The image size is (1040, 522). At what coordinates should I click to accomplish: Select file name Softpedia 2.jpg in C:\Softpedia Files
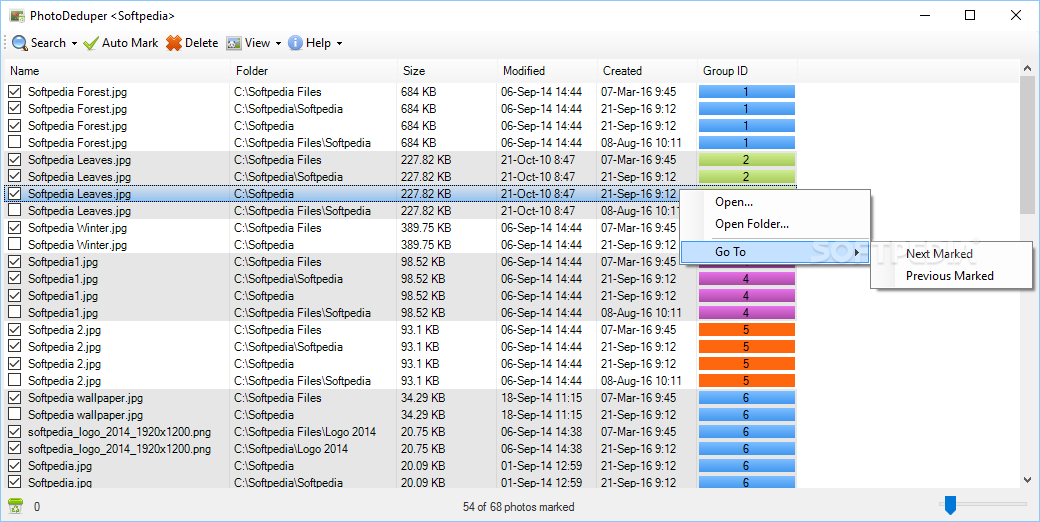click(x=64, y=330)
